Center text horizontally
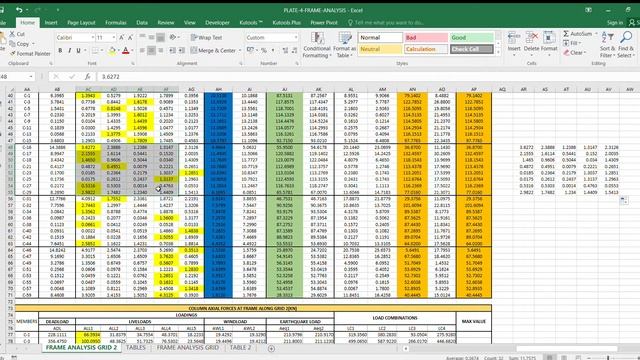The image size is (640, 360). [x=151, y=51]
